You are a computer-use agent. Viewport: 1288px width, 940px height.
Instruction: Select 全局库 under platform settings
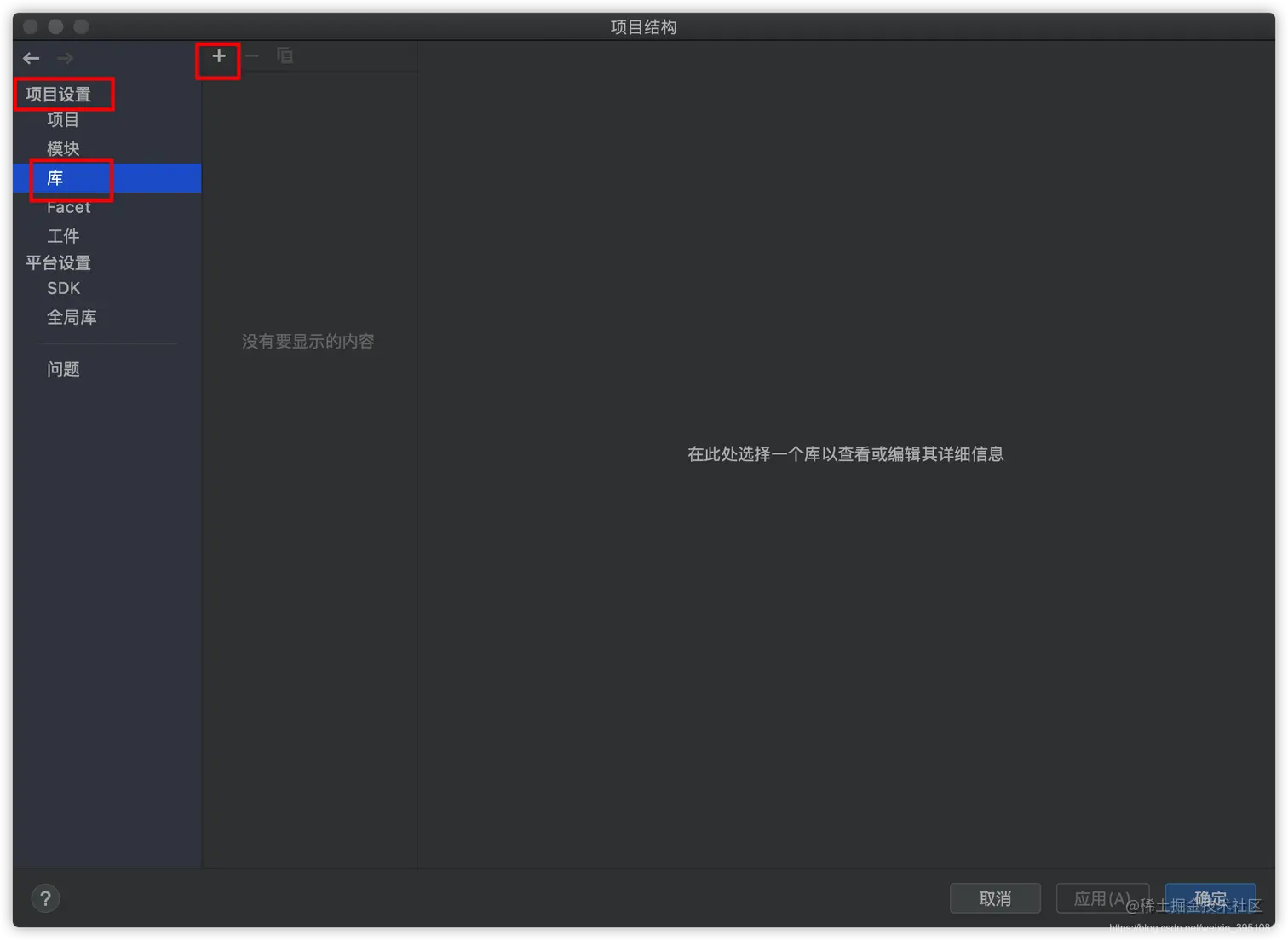[72, 317]
